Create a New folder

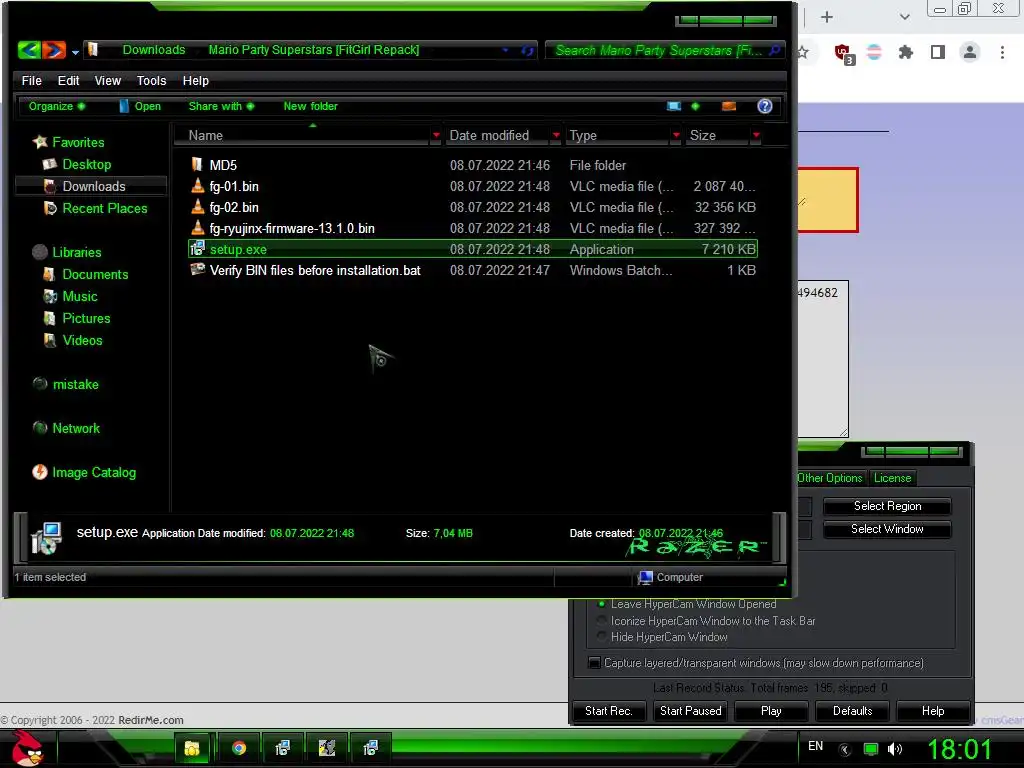click(310, 106)
